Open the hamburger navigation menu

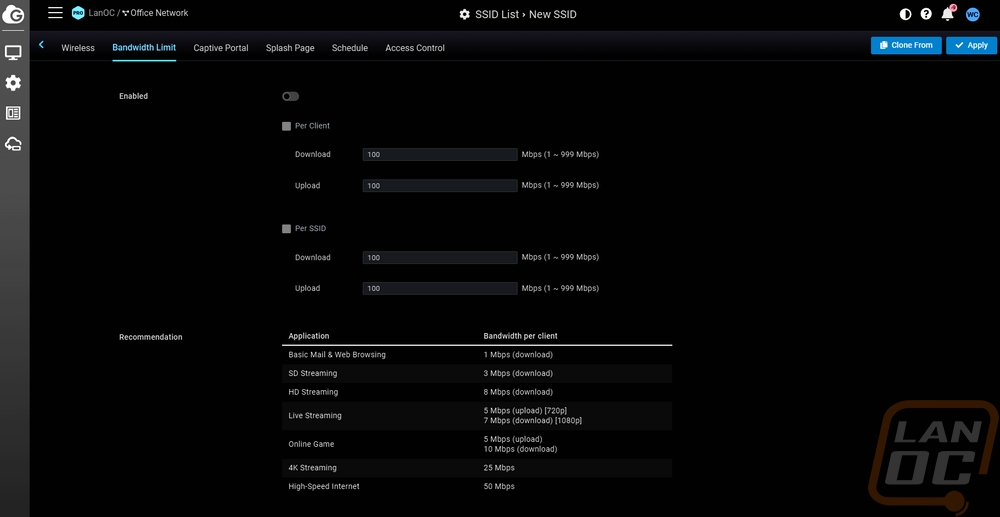tap(55, 13)
